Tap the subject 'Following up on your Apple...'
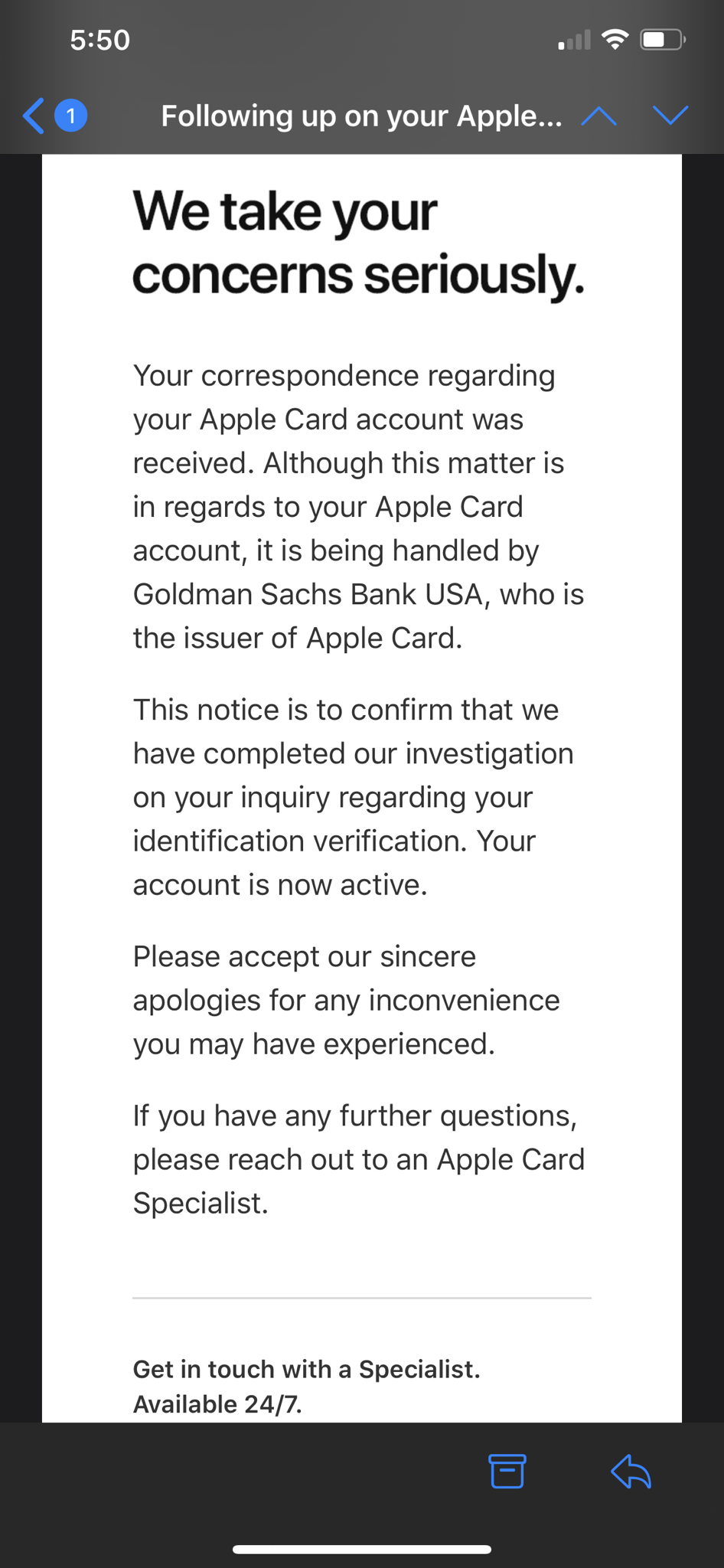 tap(361, 116)
